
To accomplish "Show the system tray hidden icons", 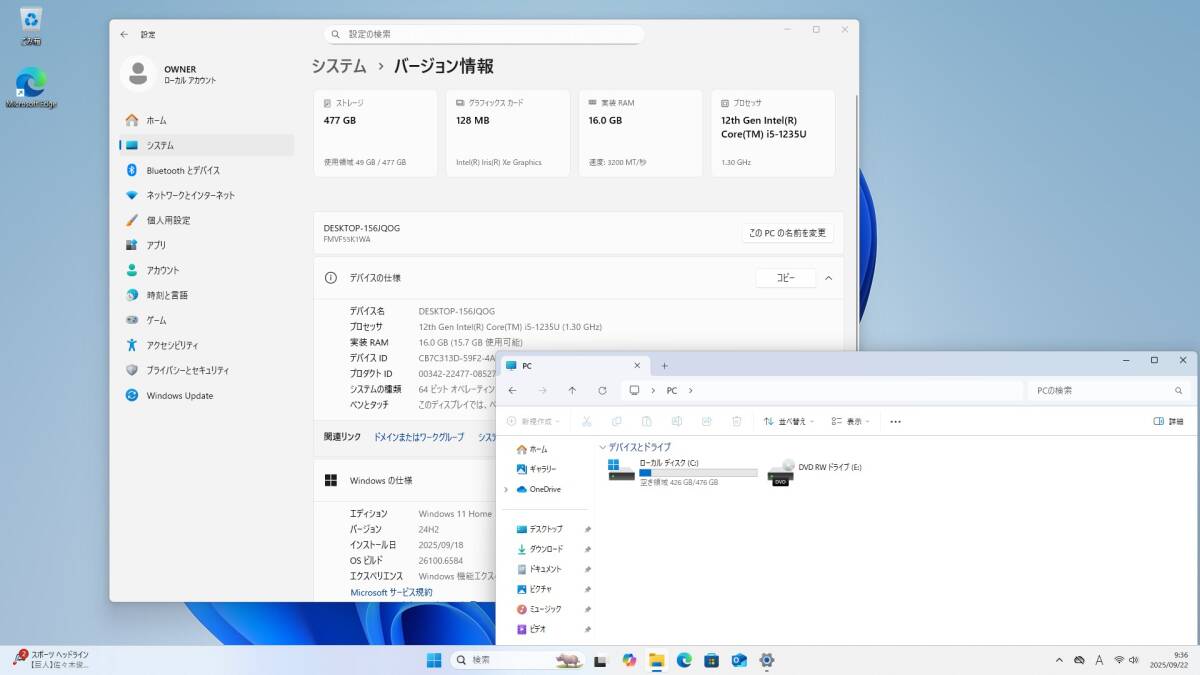I will pyautogui.click(x=1058, y=660).
